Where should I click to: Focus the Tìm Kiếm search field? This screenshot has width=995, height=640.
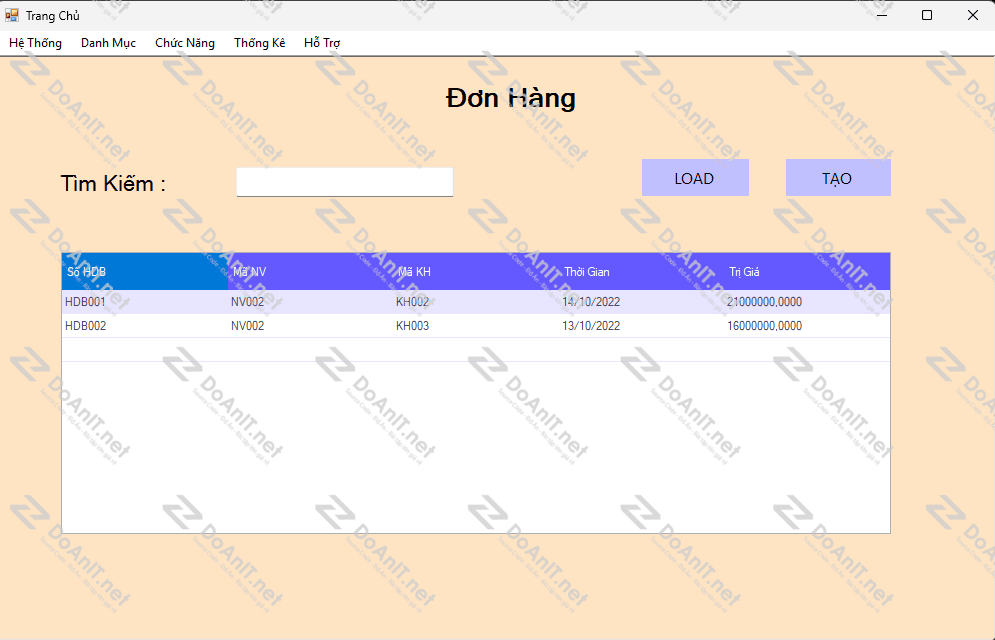click(x=345, y=182)
